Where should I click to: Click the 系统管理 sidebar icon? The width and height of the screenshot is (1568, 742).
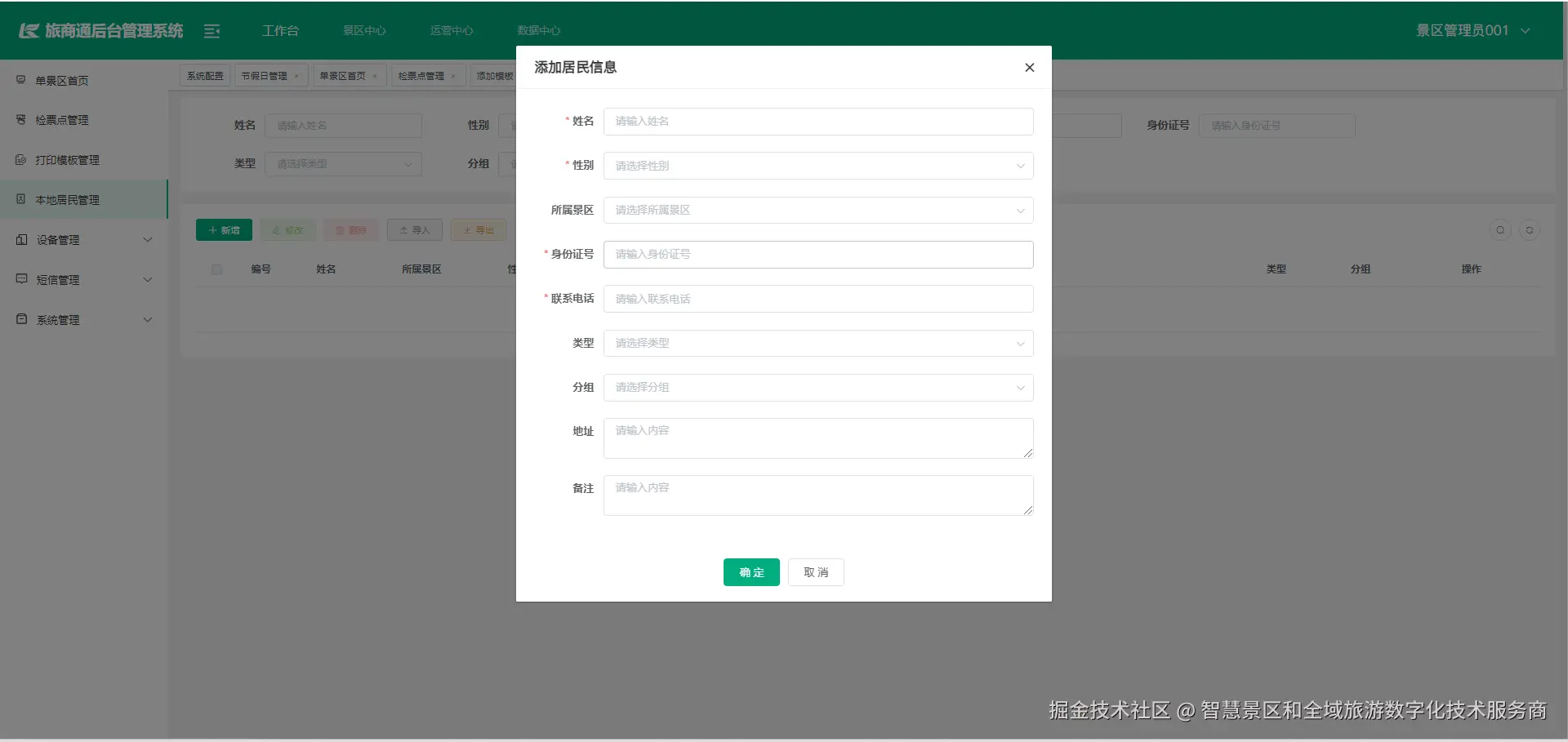(x=20, y=319)
